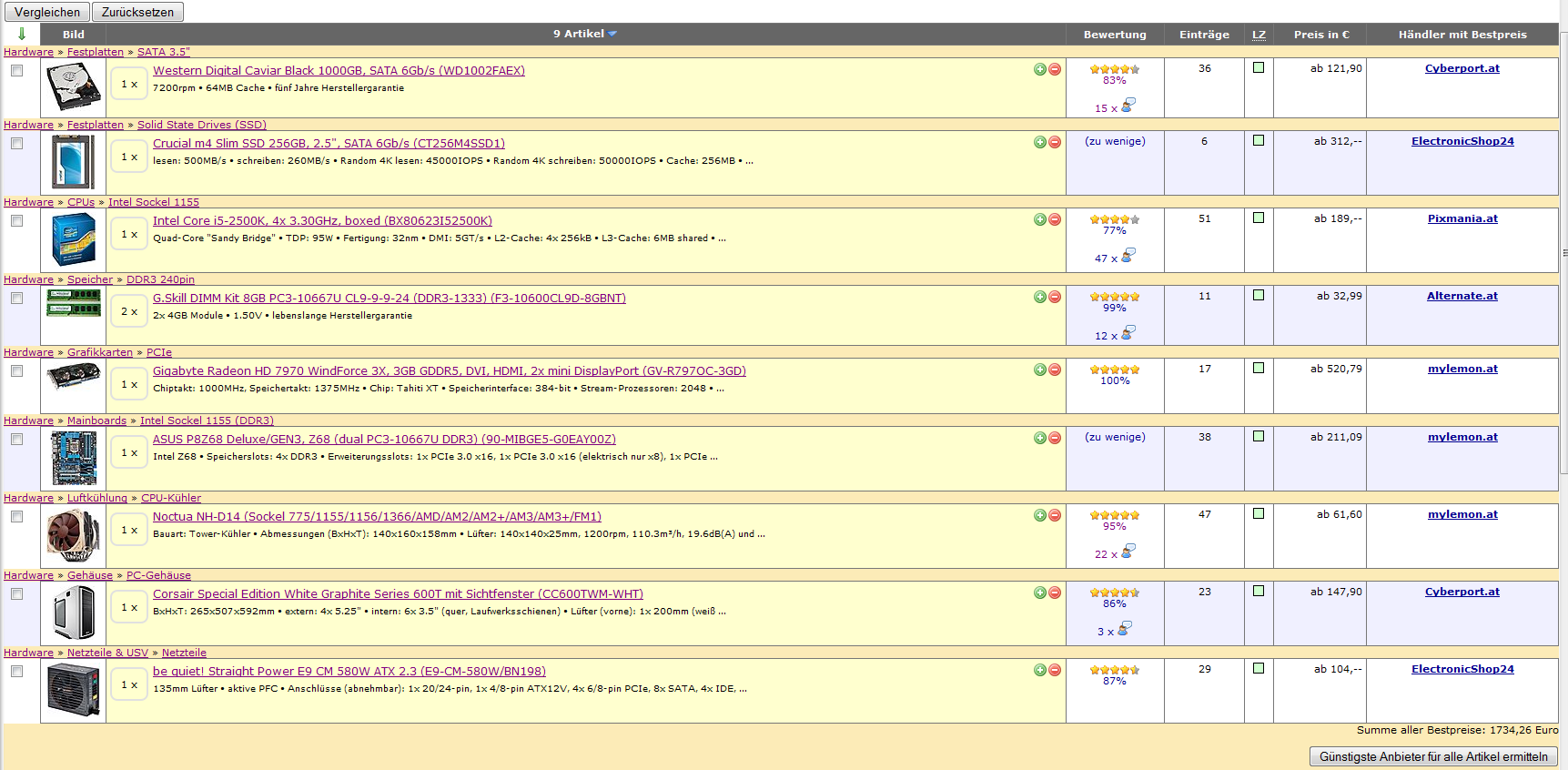The image size is (1568, 770).
Task: Open the Alternate.at merchant link
Action: pyautogui.click(x=1462, y=296)
